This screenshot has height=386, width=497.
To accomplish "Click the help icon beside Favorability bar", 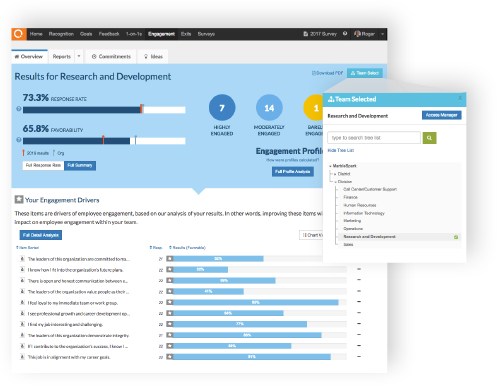I will point(19,140).
